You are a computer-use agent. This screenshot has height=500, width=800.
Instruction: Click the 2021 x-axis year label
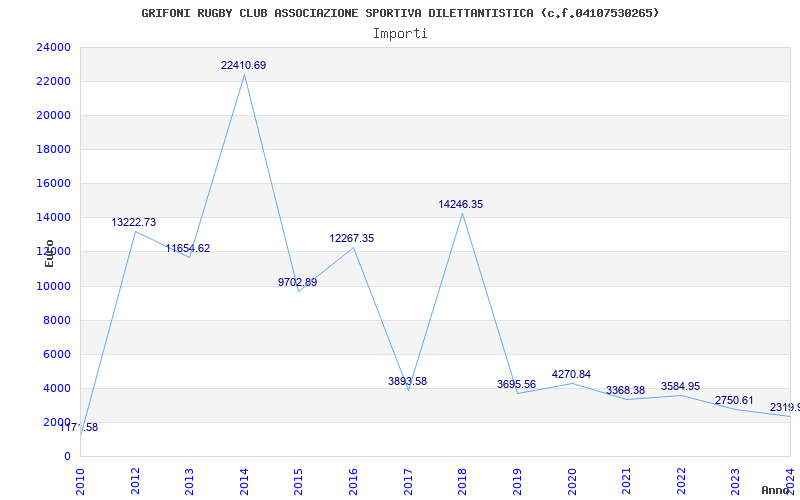click(626, 481)
